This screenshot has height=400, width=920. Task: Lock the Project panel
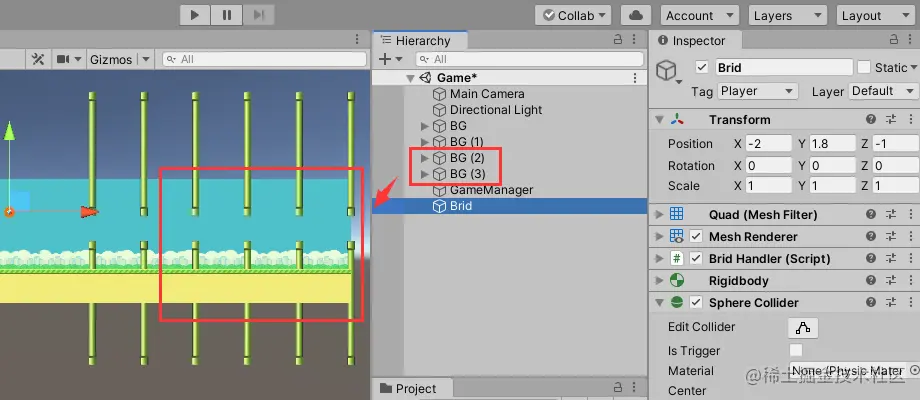click(x=617, y=388)
